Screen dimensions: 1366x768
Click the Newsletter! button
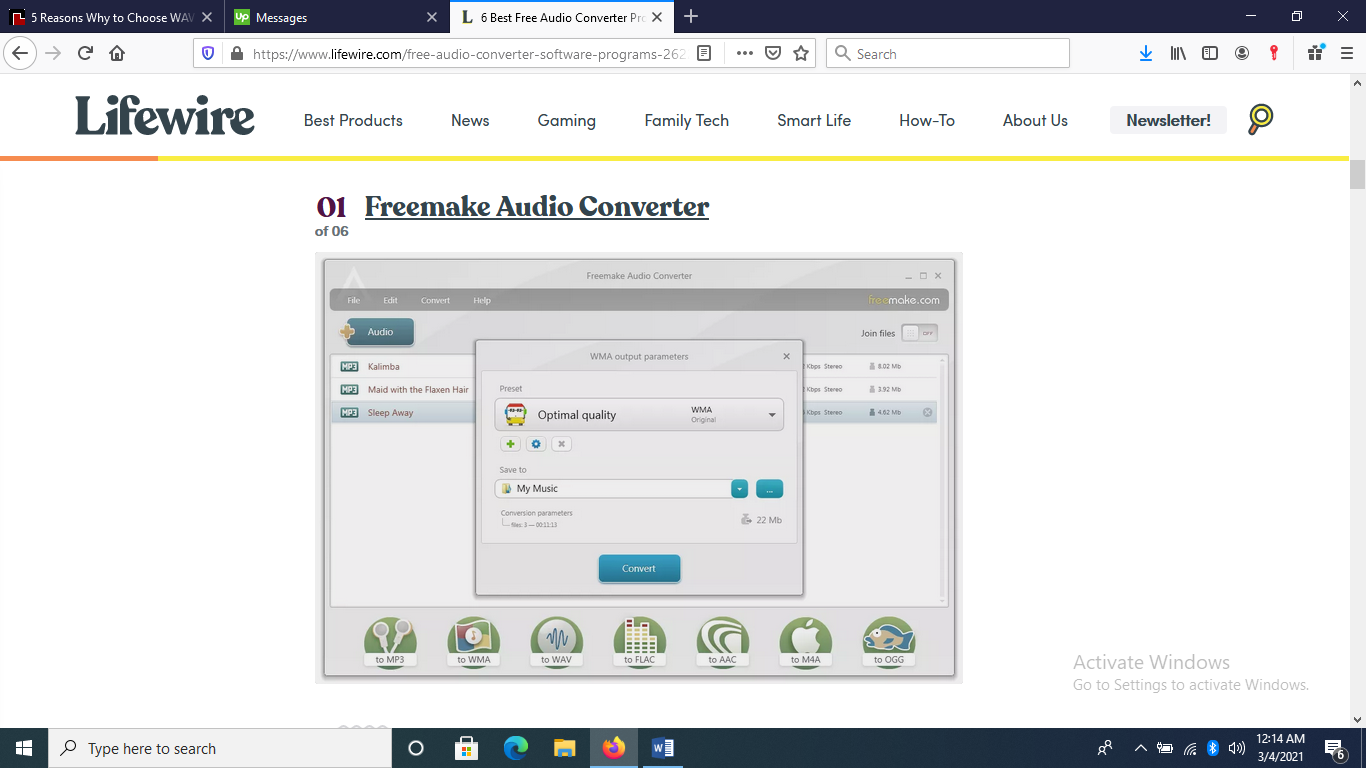pos(1168,120)
